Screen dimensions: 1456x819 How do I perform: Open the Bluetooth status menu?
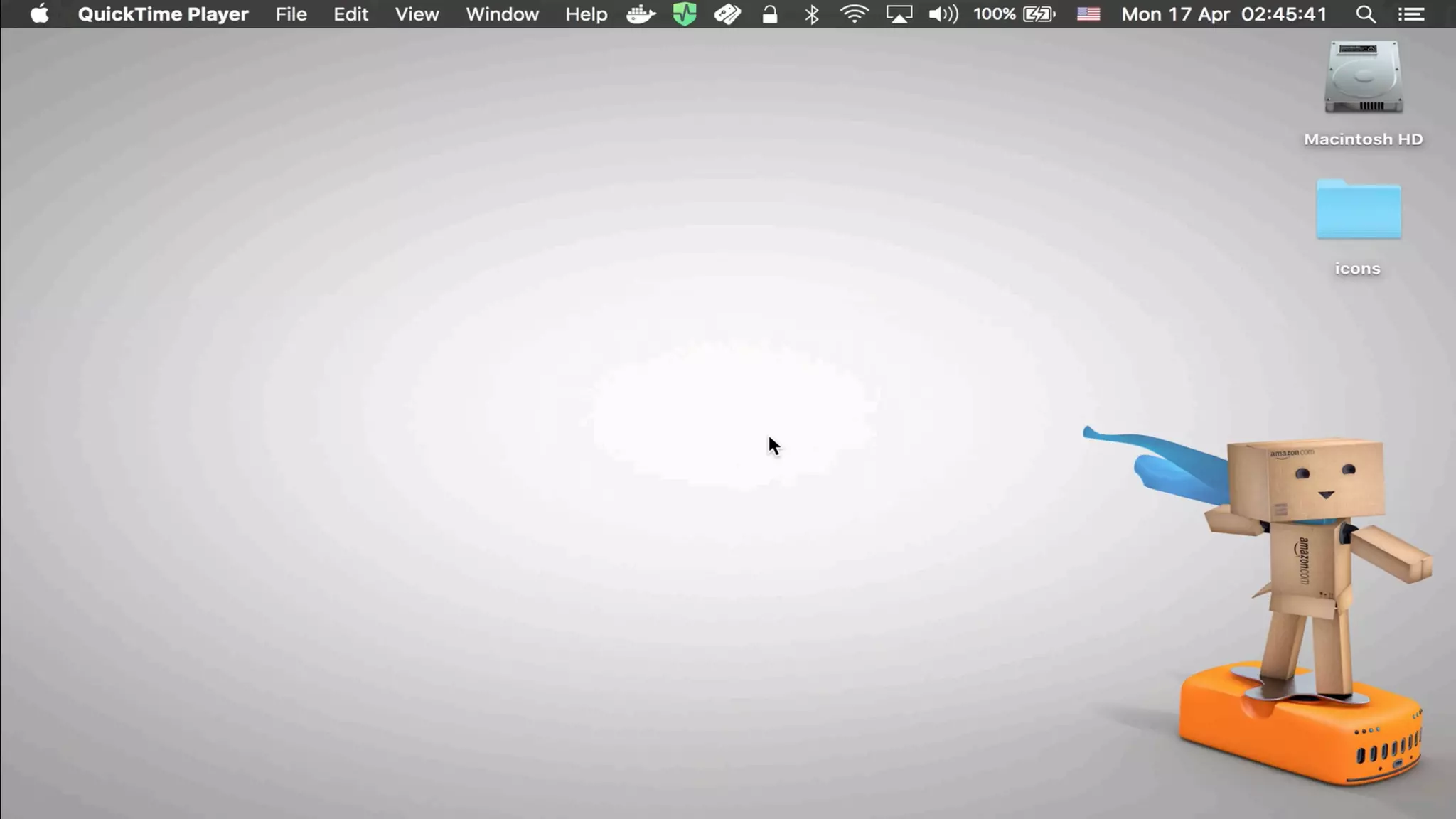coord(812,14)
